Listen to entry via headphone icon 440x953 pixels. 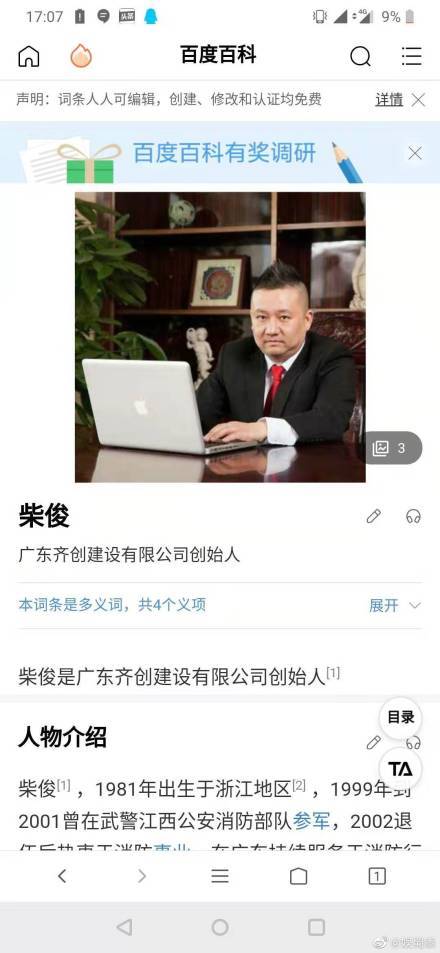tap(414, 517)
